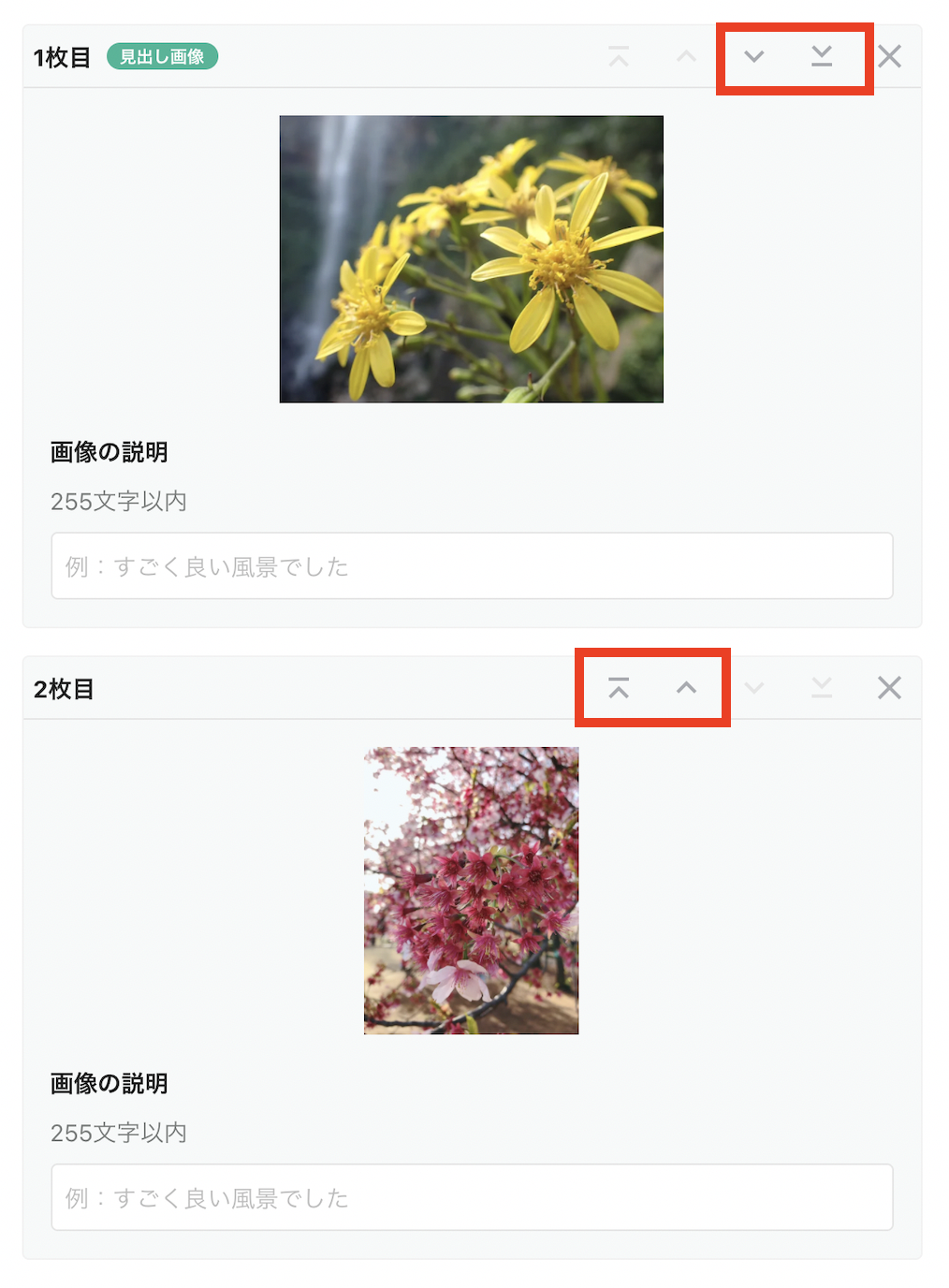Click first 画像の説明 label
Screen dimensions: 949x1288
tap(109, 452)
